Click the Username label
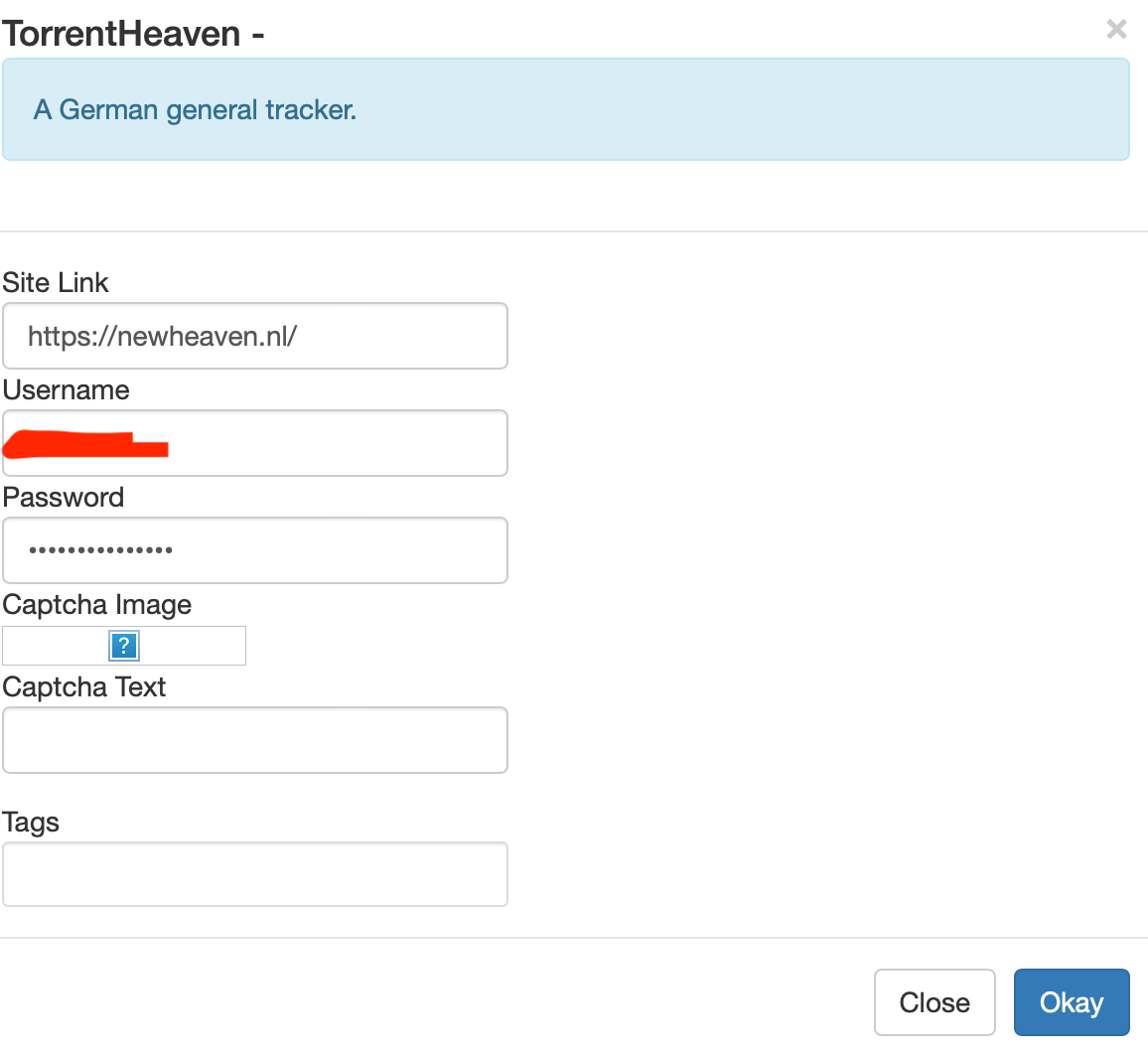1148x1057 pixels. click(x=67, y=390)
